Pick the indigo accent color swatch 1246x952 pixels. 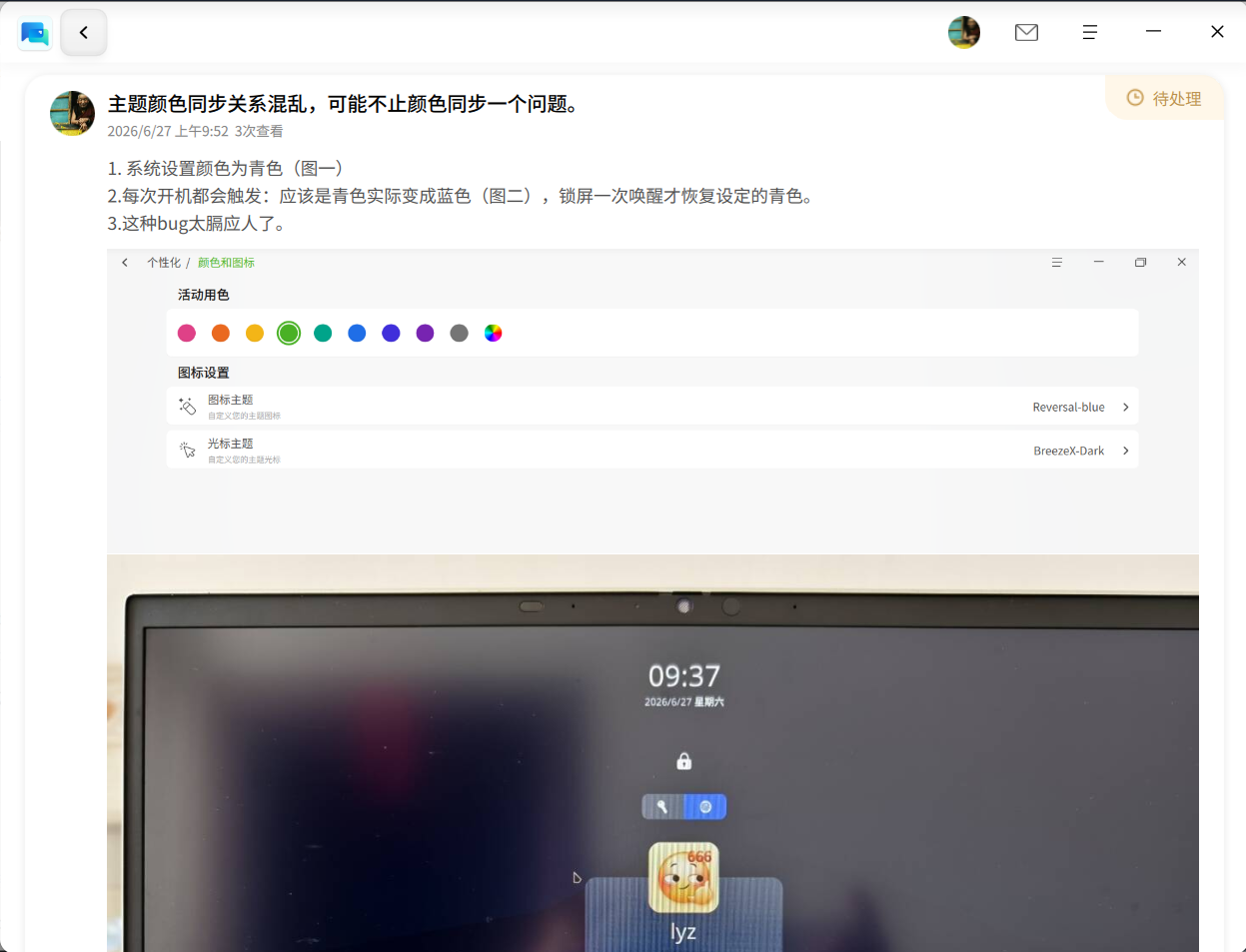[391, 334]
